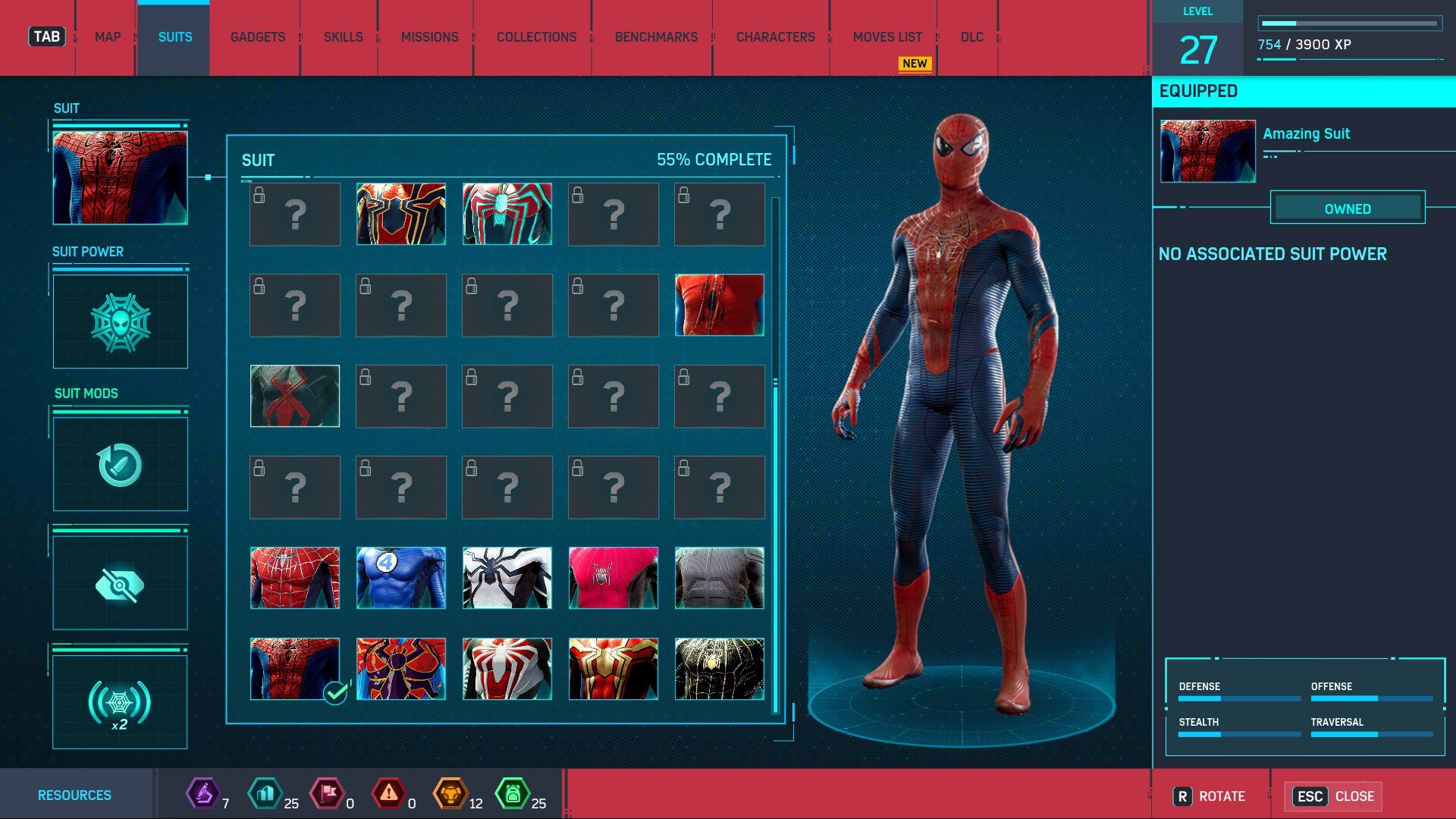Viewport: 1456px width, 819px height.
Task: Click the OWNED button
Action: tap(1349, 209)
